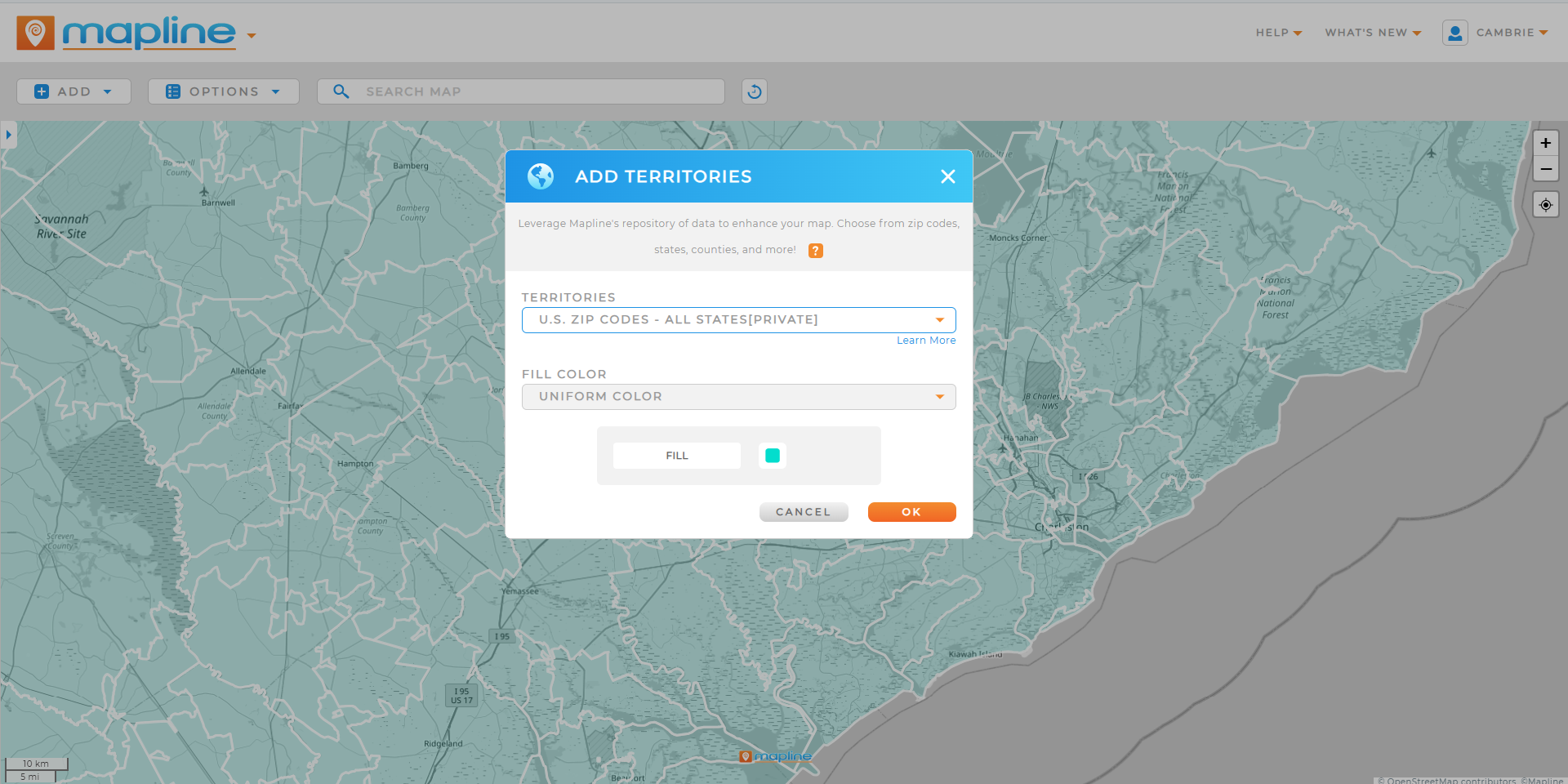
Task: Open the Options dropdown menu
Action: (x=223, y=91)
